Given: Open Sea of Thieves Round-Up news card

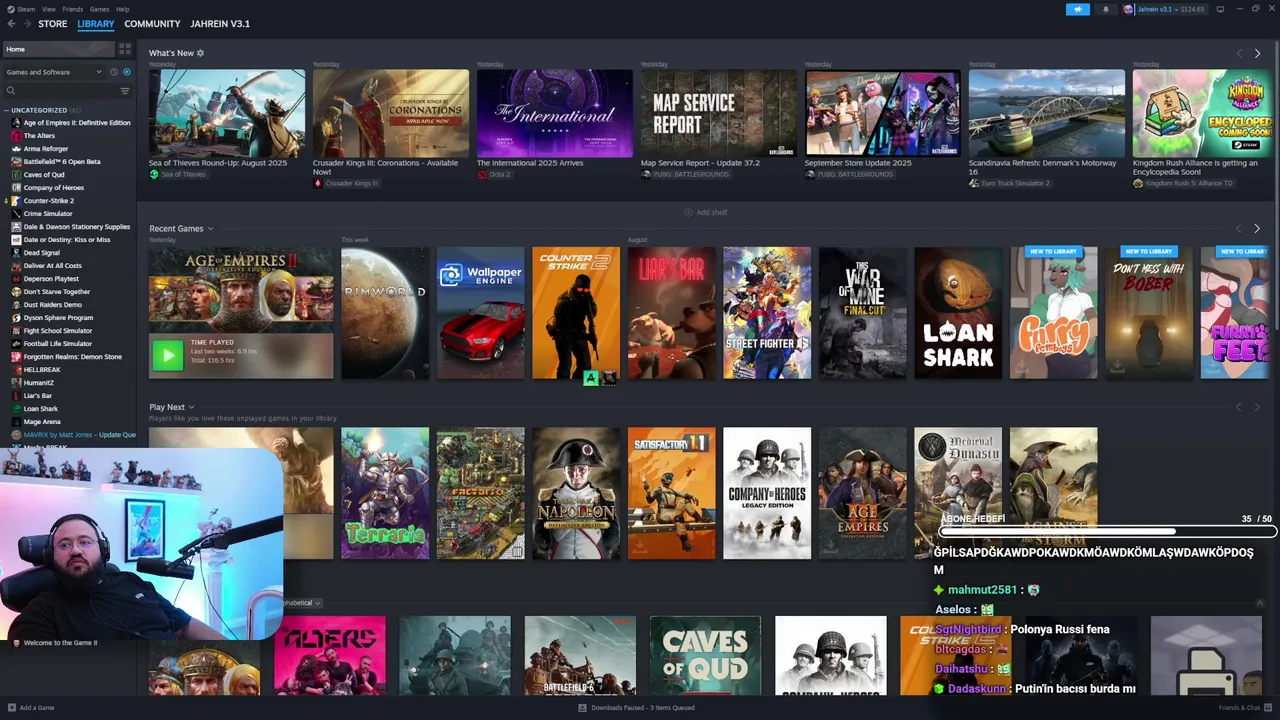Looking at the screenshot, I should 227,113.
